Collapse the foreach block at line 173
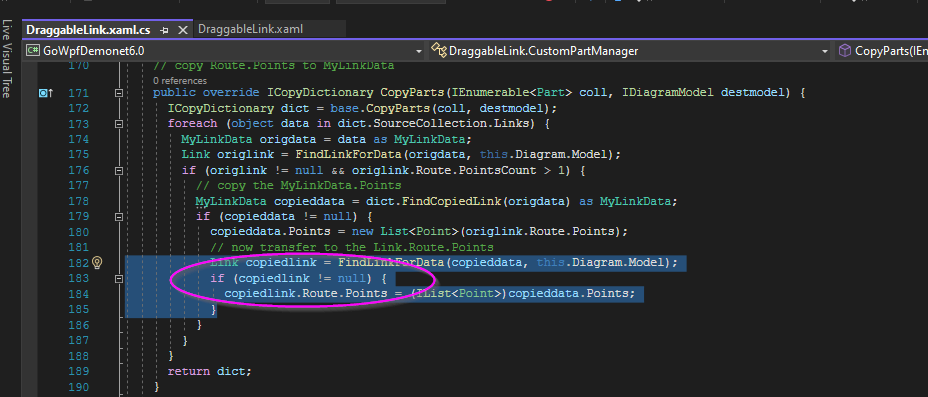 [119, 124]
